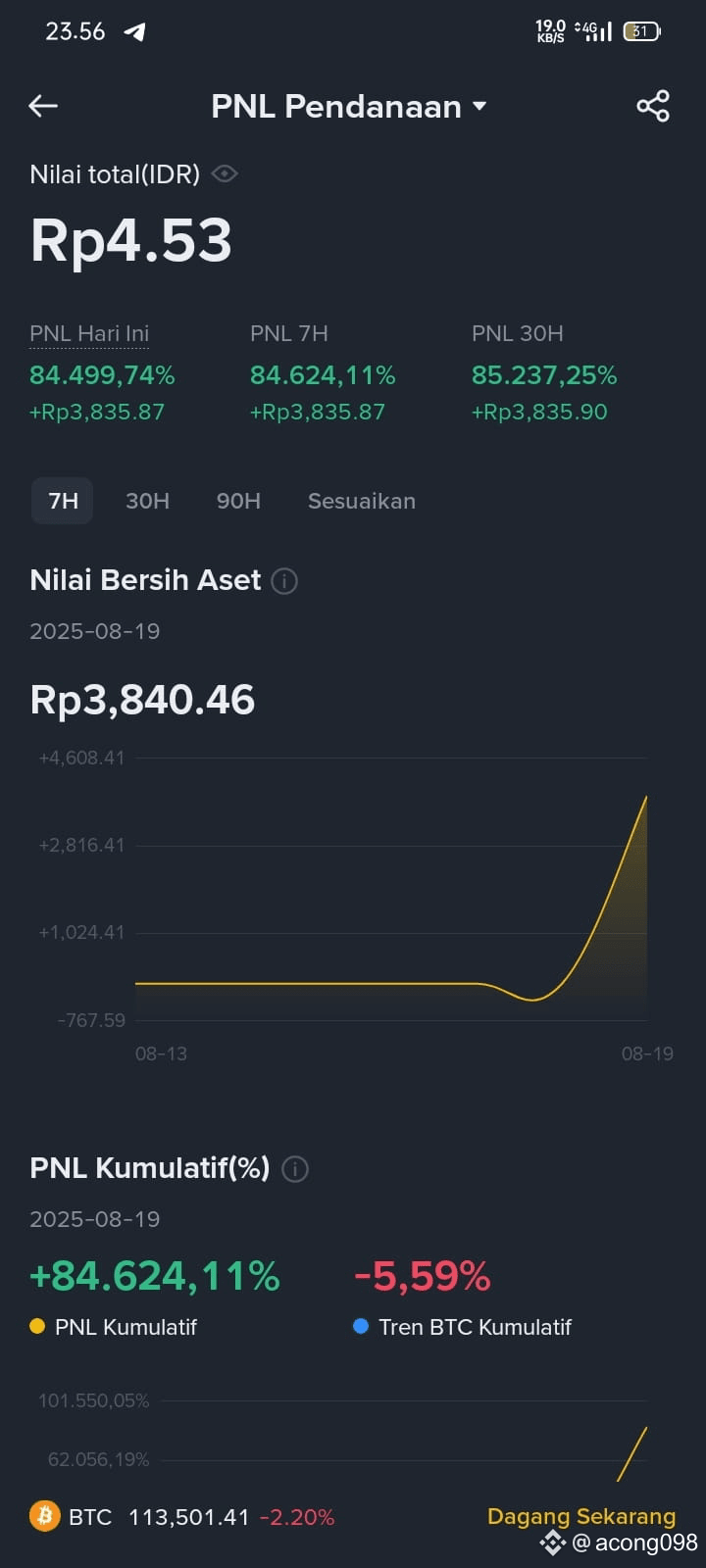Switch to the 90H time range tab
This screenshot has height=1568, width=706.
[238, 501]
